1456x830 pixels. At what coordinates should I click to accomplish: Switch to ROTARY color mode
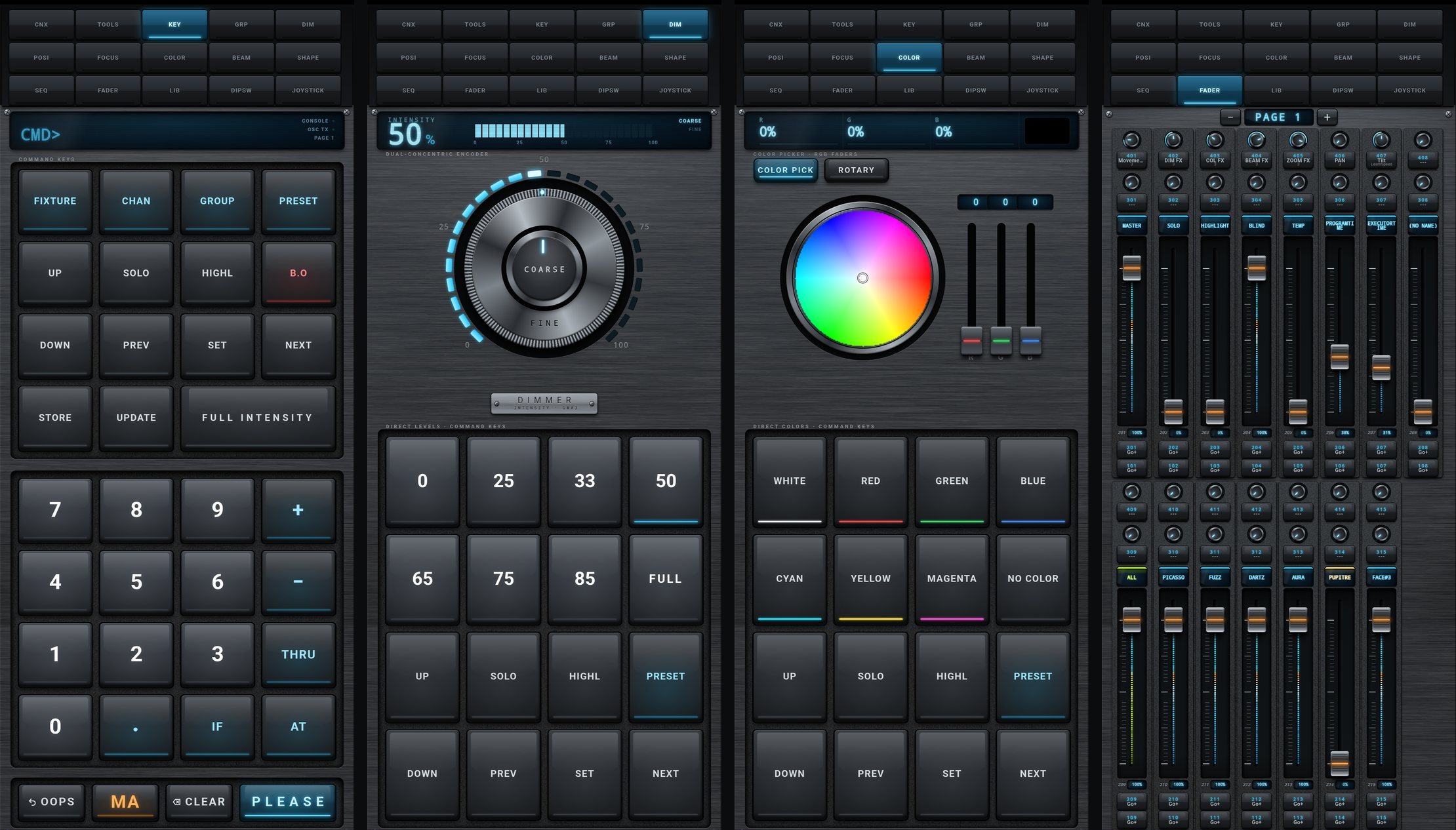(856, 170)
